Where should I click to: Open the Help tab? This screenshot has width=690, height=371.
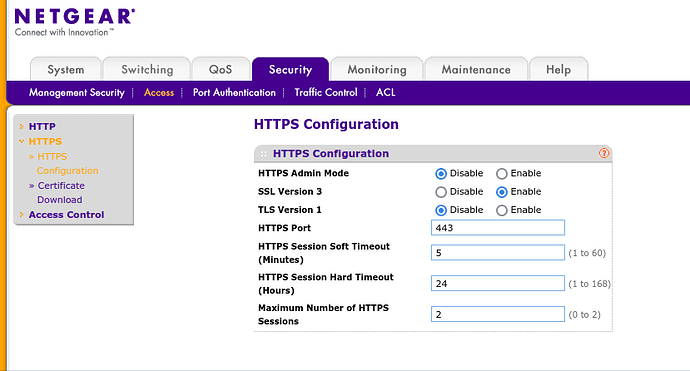click(x=558, y=69)
